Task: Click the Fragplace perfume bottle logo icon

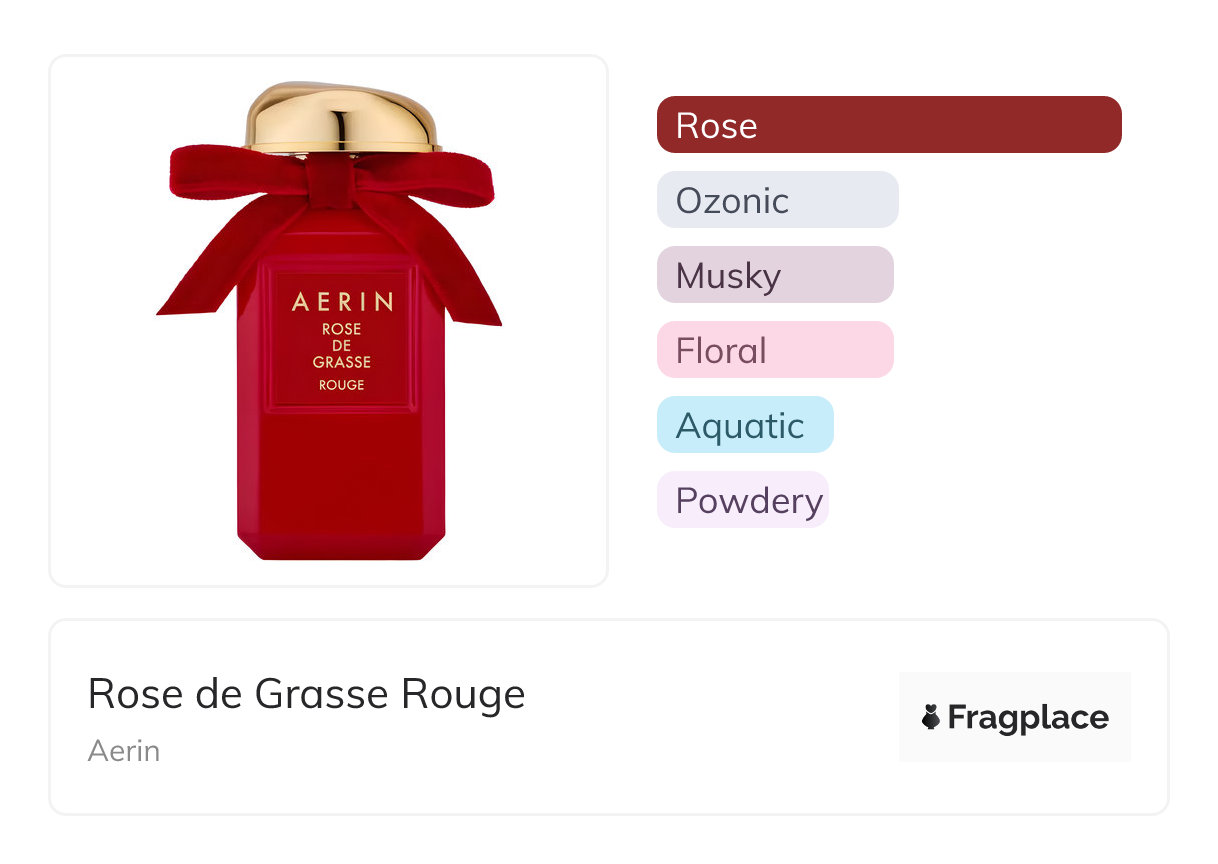Action: coord(931,717)
